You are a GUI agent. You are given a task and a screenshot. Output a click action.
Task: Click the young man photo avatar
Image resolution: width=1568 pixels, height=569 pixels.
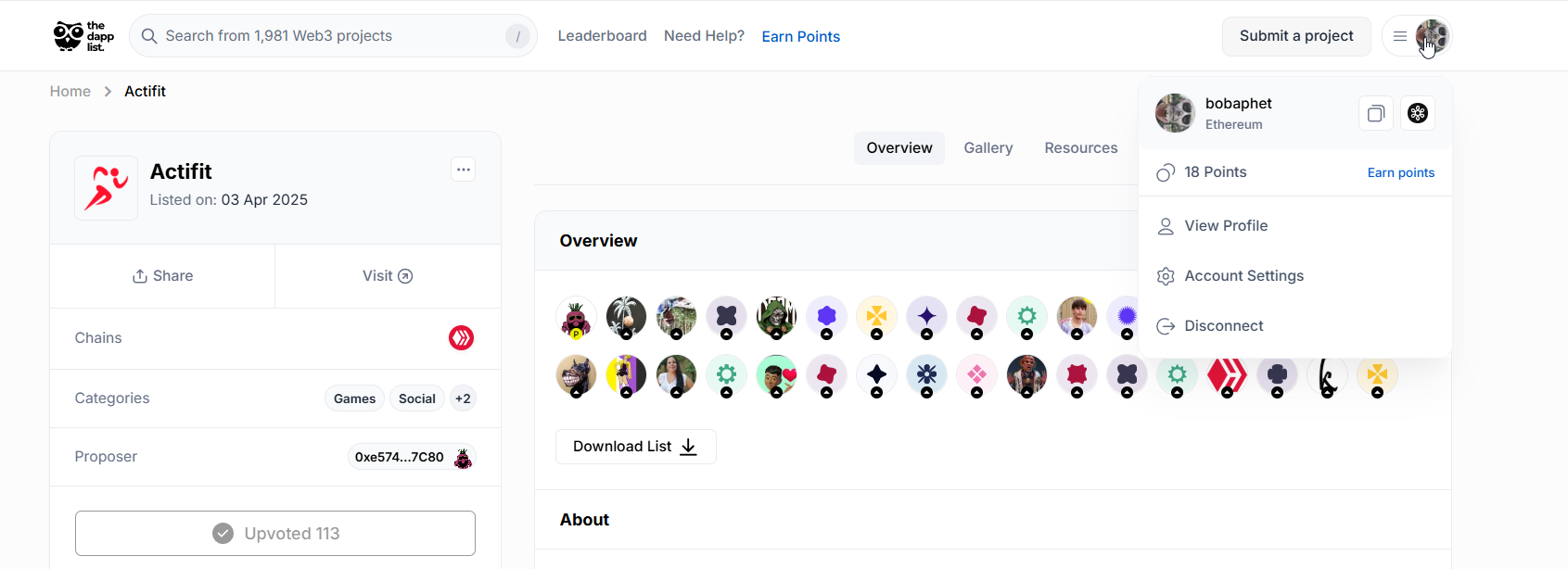1077,317
